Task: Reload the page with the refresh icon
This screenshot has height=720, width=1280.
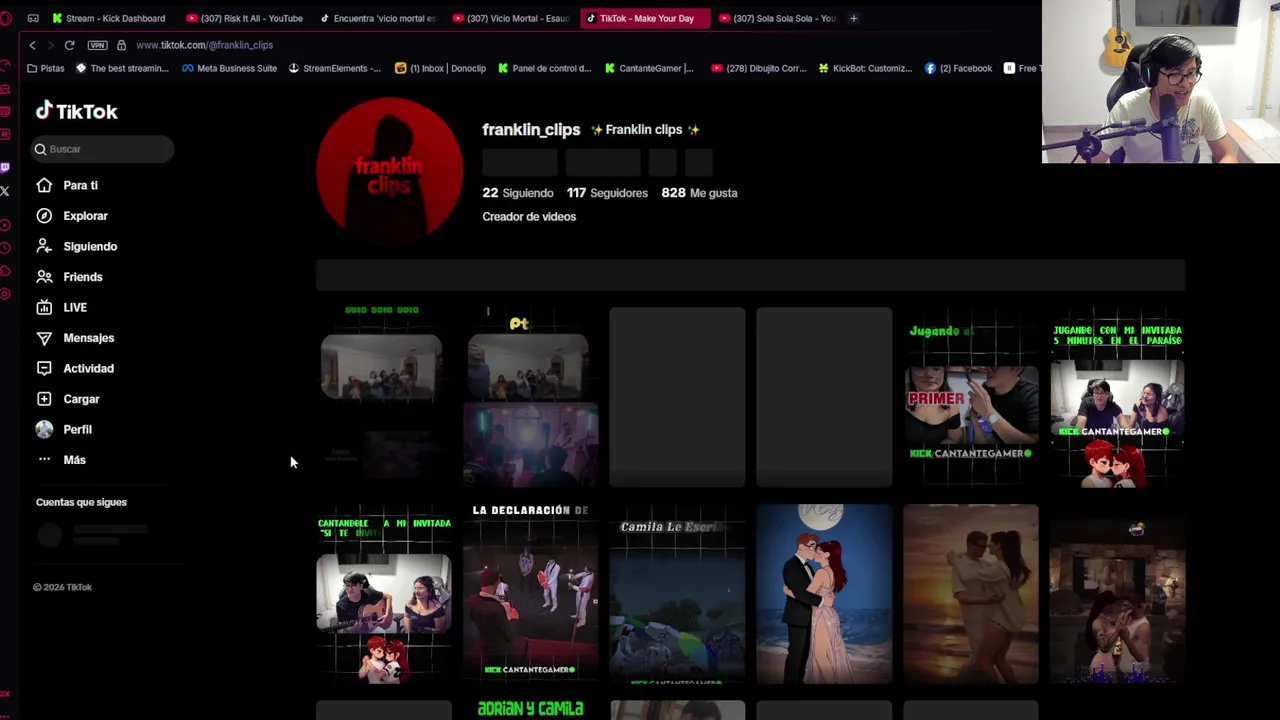Action: click(69, 45)
